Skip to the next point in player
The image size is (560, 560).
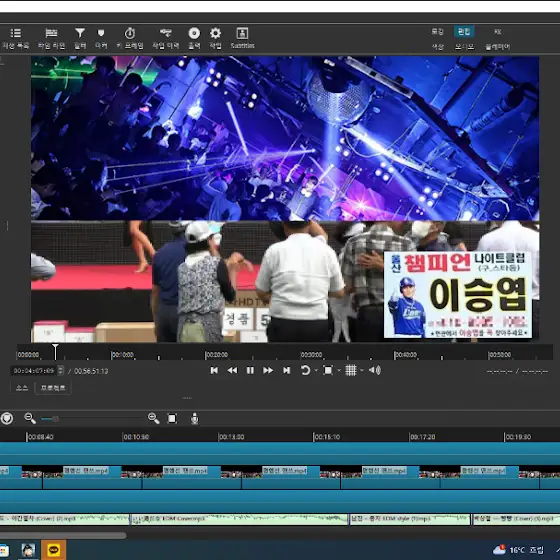tap(286, 370)
